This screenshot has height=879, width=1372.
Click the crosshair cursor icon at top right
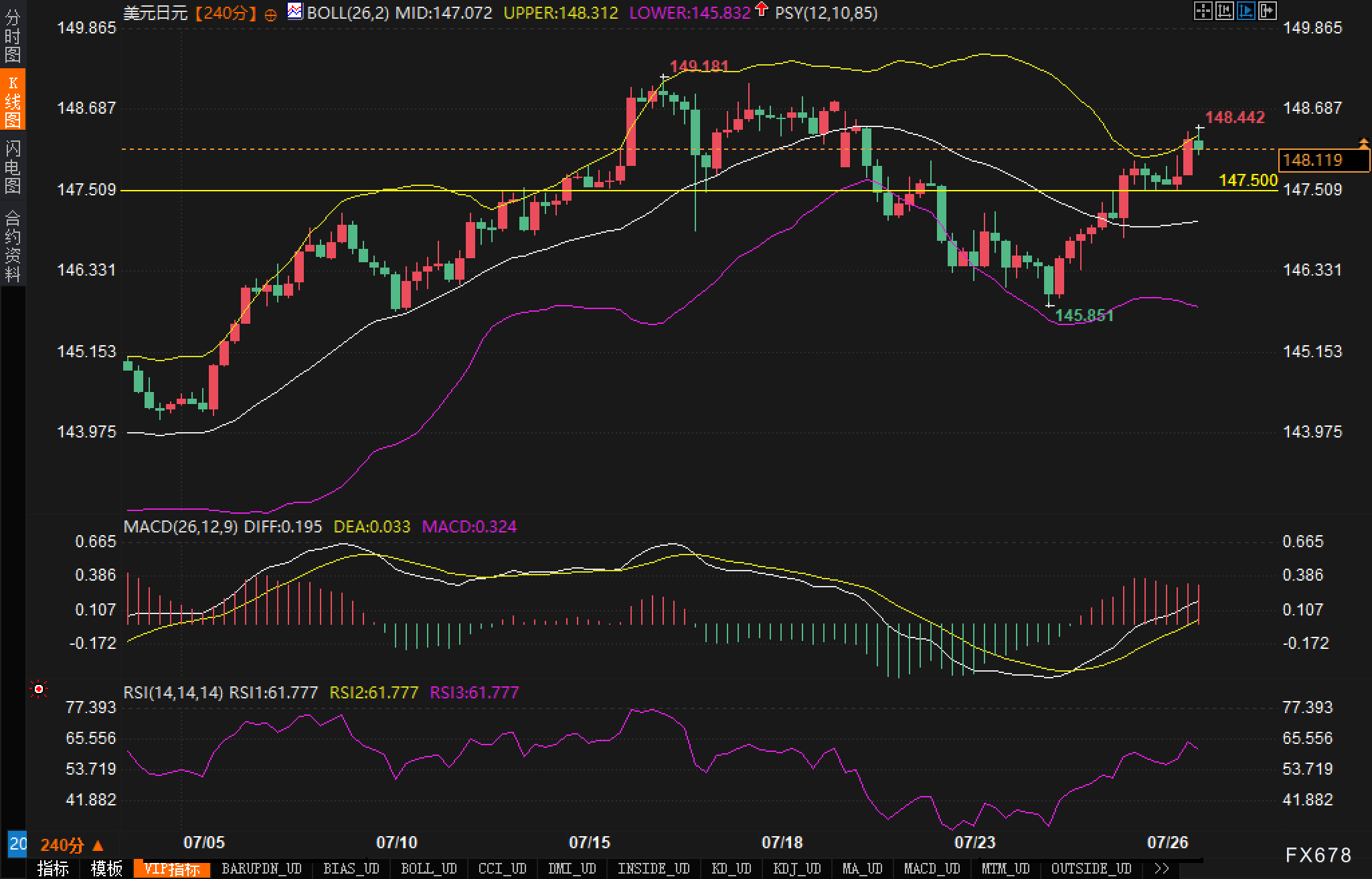[x=1203, y=11]
